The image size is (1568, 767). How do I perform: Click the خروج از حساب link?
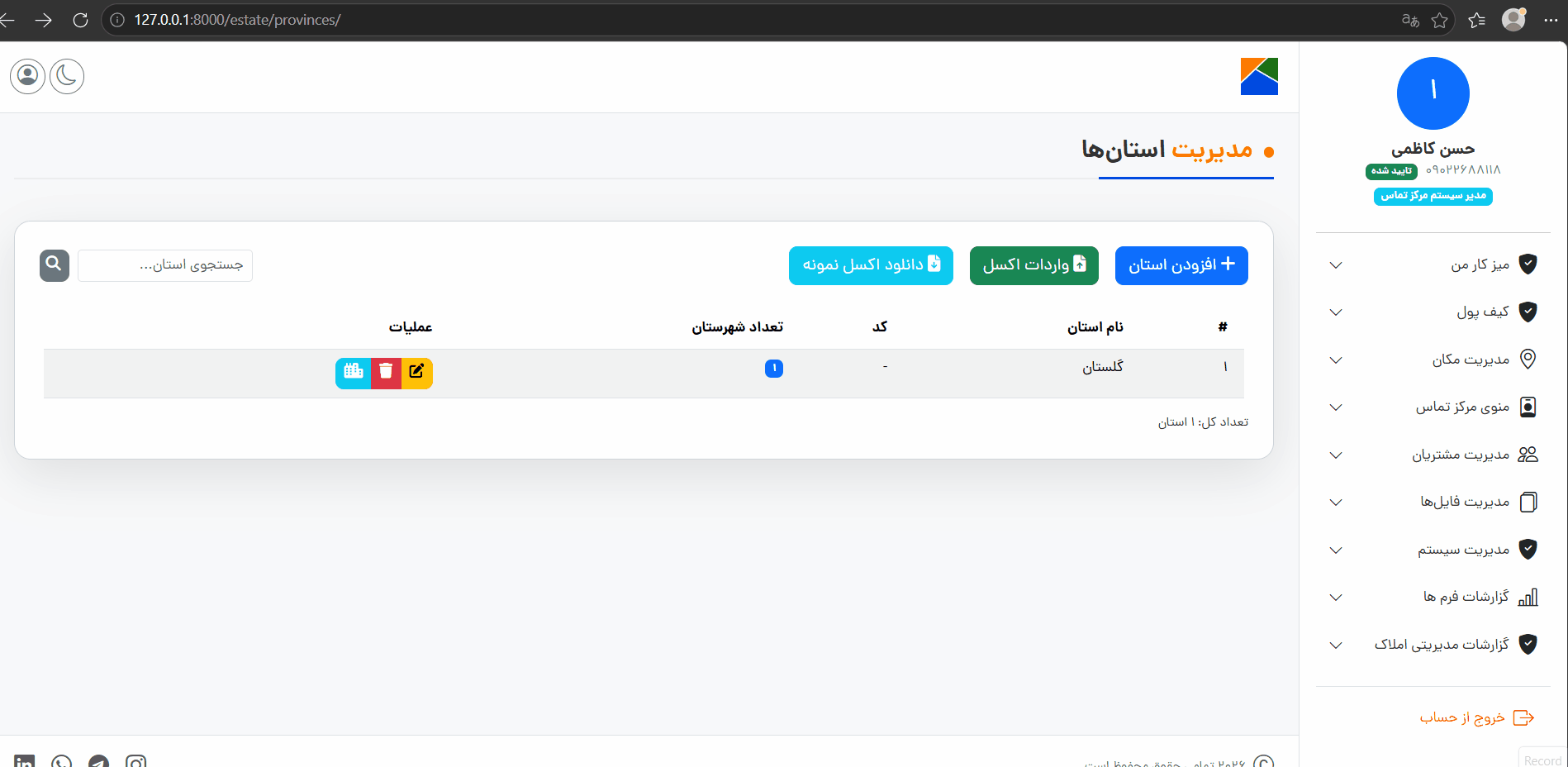click(x=1461, y=717)
